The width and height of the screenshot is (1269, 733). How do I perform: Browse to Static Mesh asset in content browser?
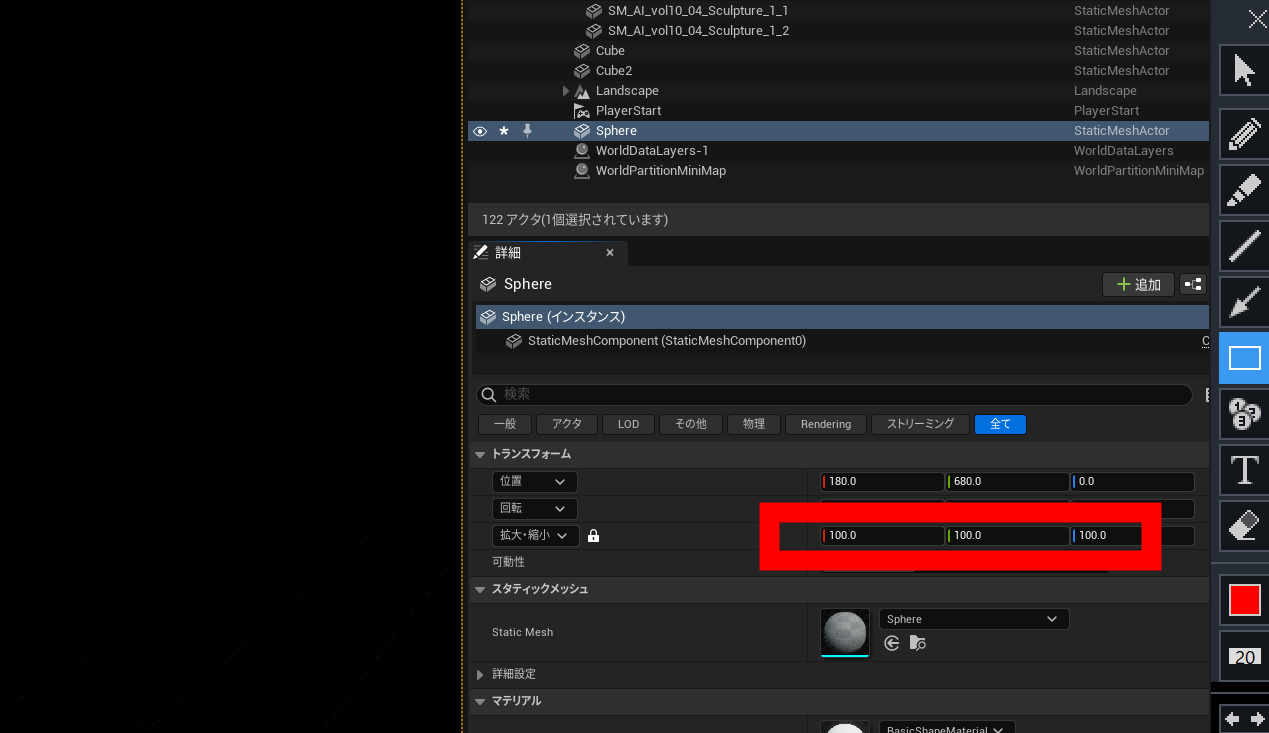[917, 643]
